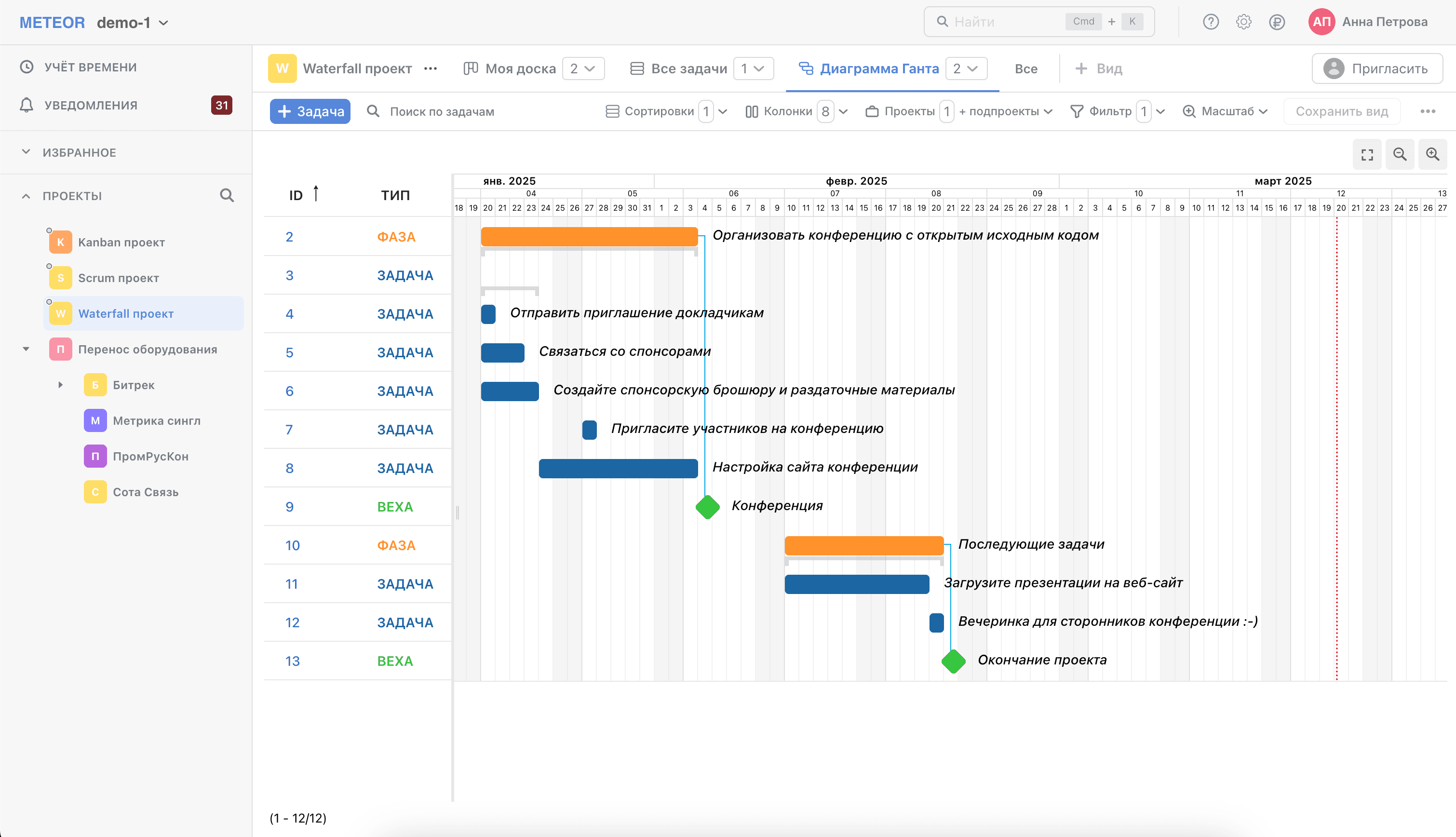Click Связаться со спонсорами task bar
The height and width of the screenshot is (837, 1456).
[502, 352]
